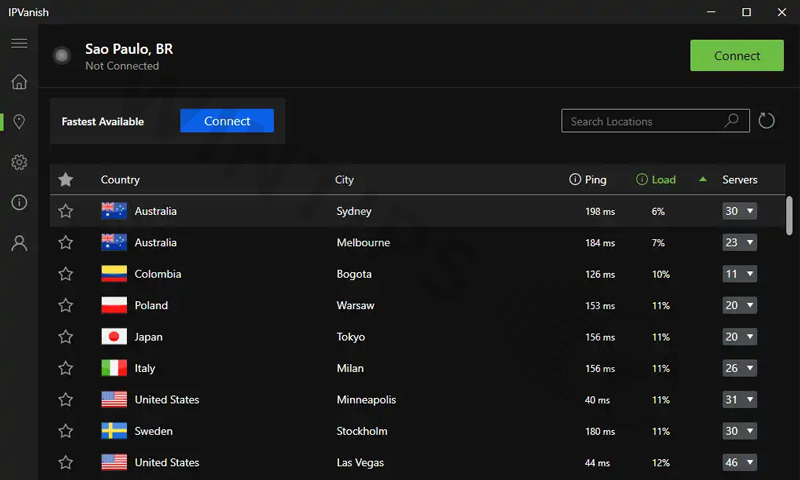Click inside Search Locations field

click(655, 121)
